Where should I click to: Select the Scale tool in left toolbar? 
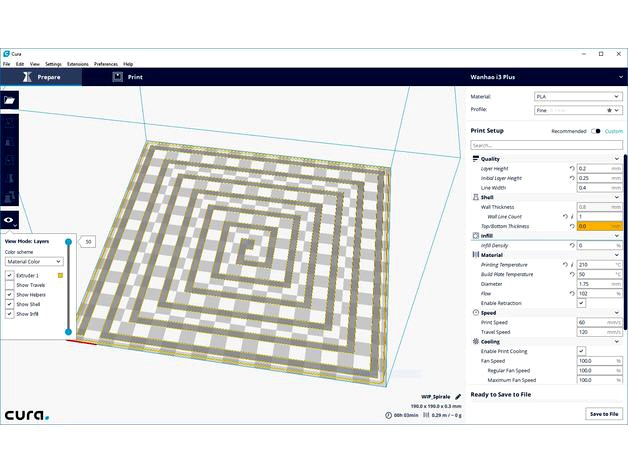pyautogui.click(x=9, y=142)
